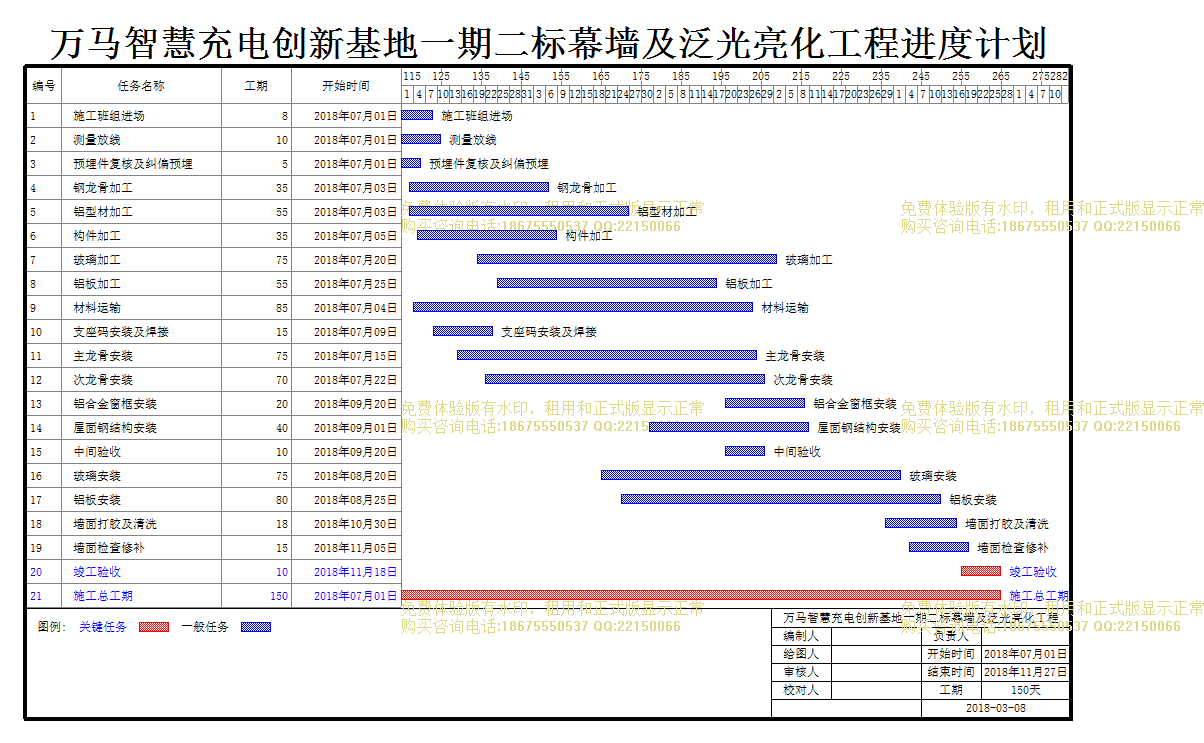
Task: Click the 审核人 label in the title block
Action: pyautogui.click(x=801, y=672)
